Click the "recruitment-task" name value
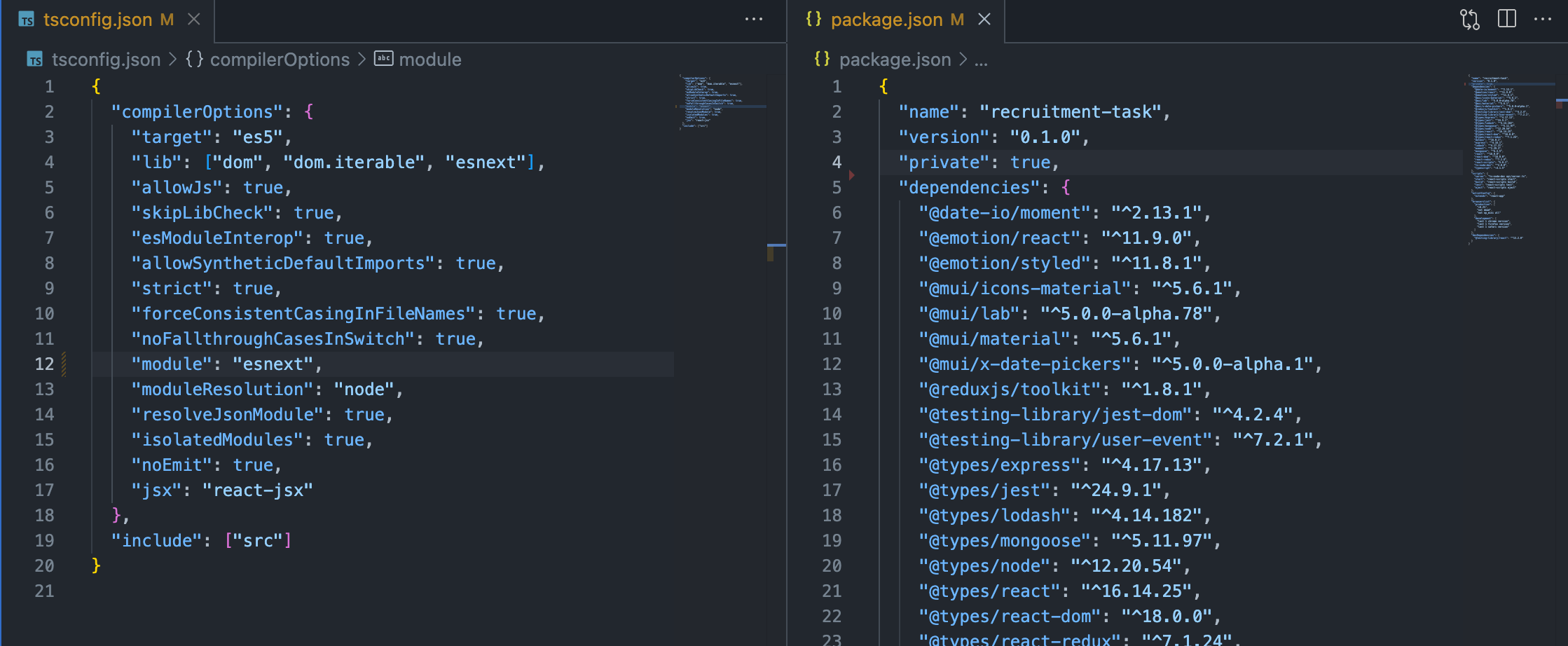 pyautogui.click(x=1071, y=112)
